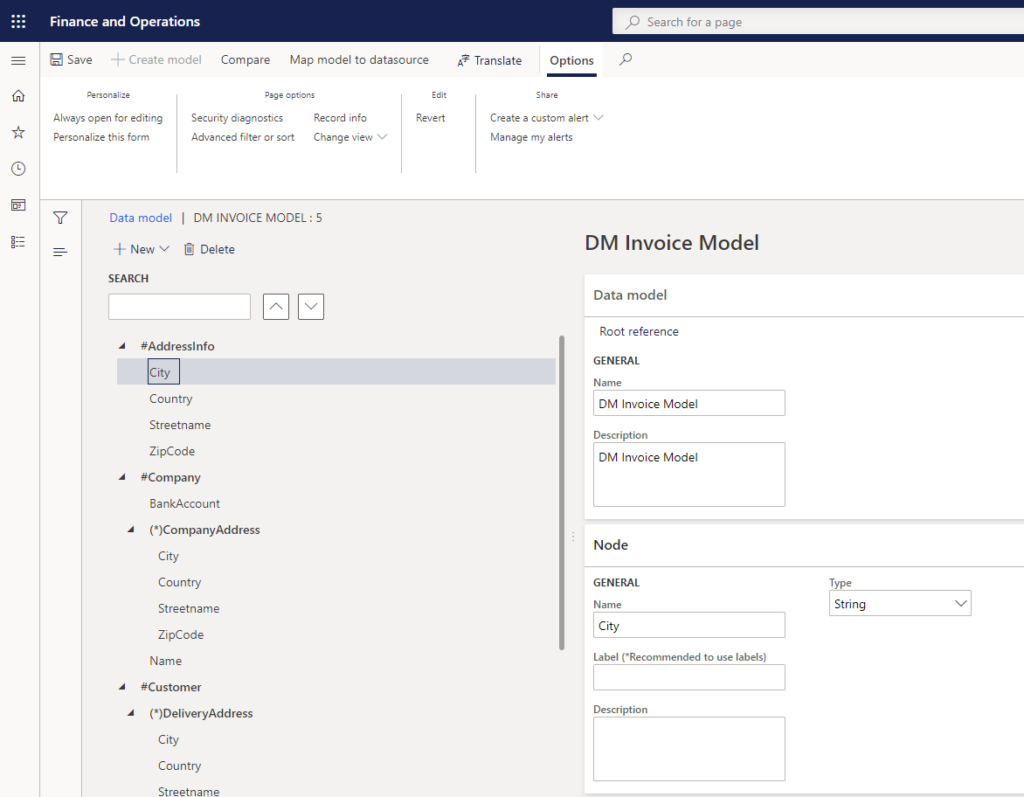Click the filter funnel icon above the tree
The width and height of the screenshot is (1024, 797).
(60, 216)
